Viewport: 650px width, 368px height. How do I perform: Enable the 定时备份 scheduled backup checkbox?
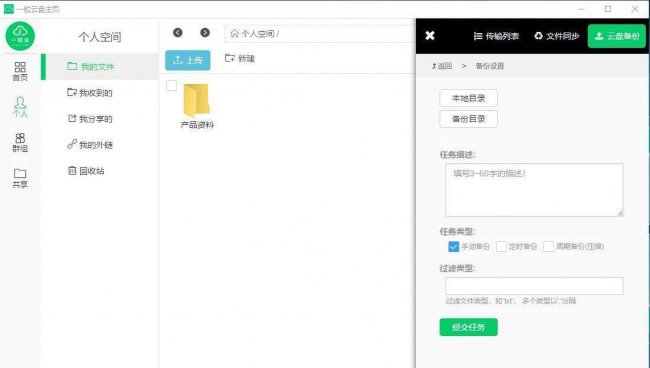(501, 247)
